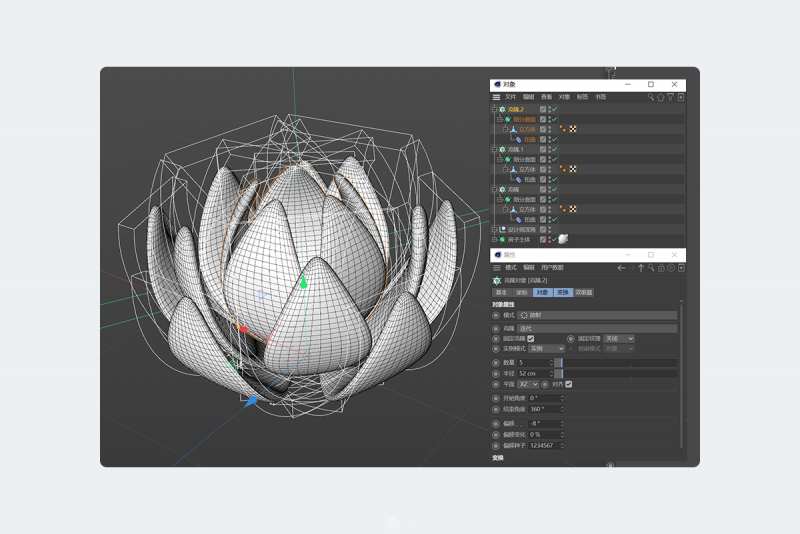This screenshot has height=534, width=800.
Task: Toggle the green enable checkmark for 克隆.2
Action: (554, 109)
